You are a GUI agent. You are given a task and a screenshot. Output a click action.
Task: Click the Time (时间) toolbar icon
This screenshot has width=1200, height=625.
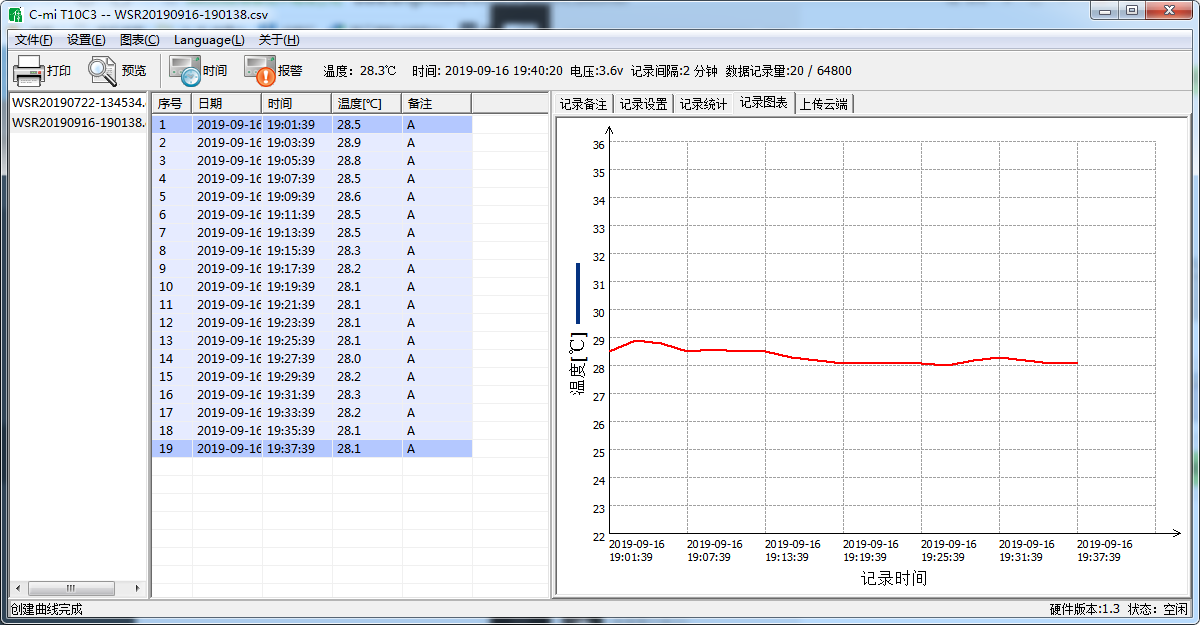tap(185, 71)
